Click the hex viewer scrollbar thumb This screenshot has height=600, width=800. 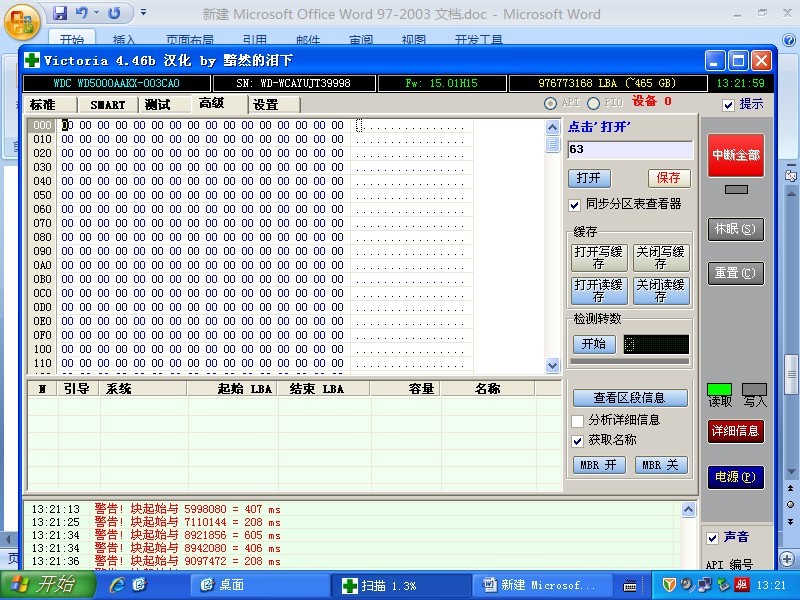point(553,144)
